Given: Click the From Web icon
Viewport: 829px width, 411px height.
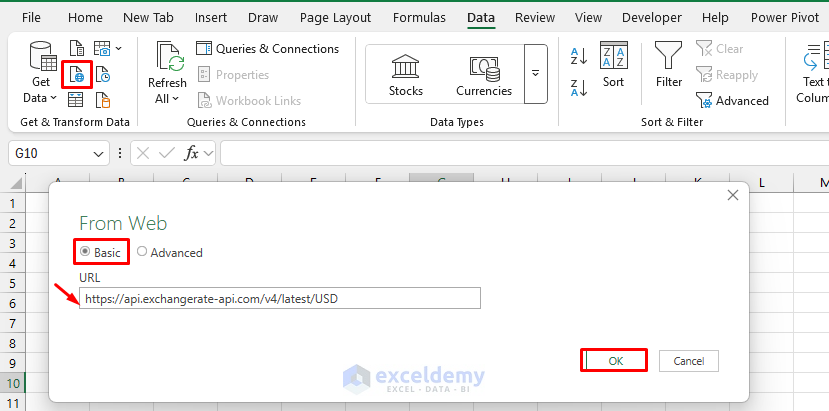Looking at the screenshot, I should click(x=77, y=75).
